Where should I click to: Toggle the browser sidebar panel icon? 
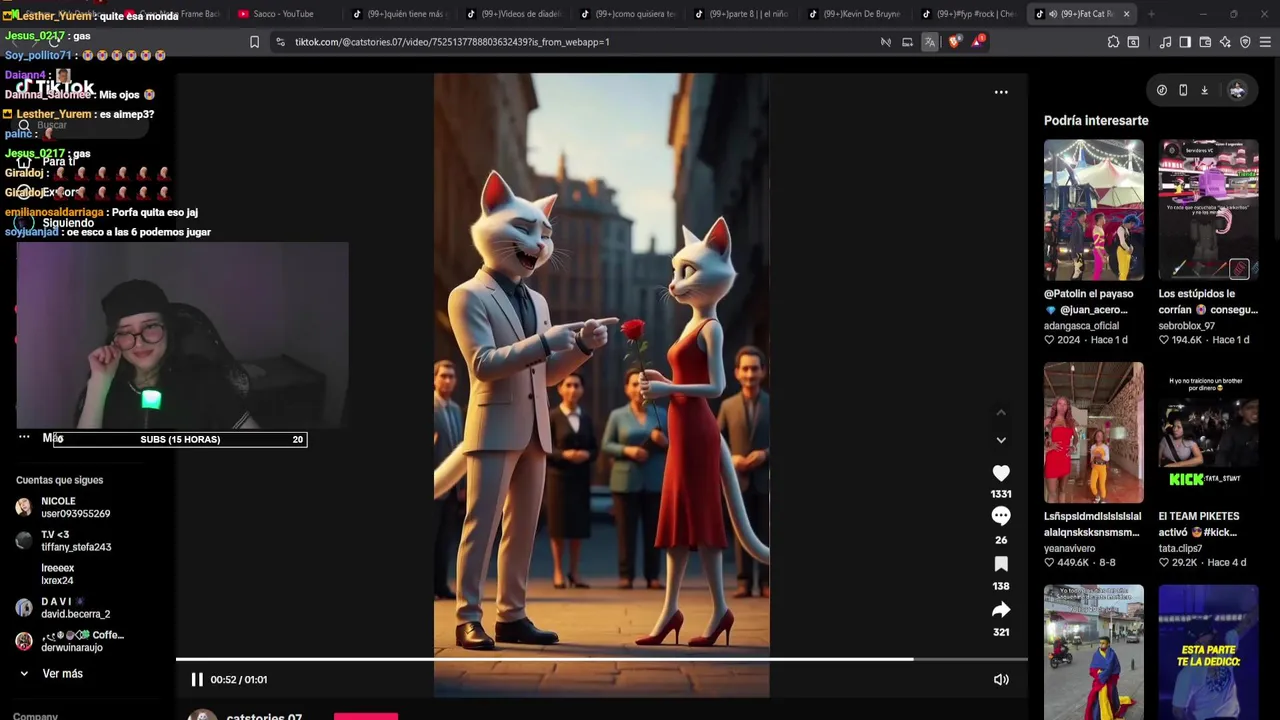coord(1185,42)
